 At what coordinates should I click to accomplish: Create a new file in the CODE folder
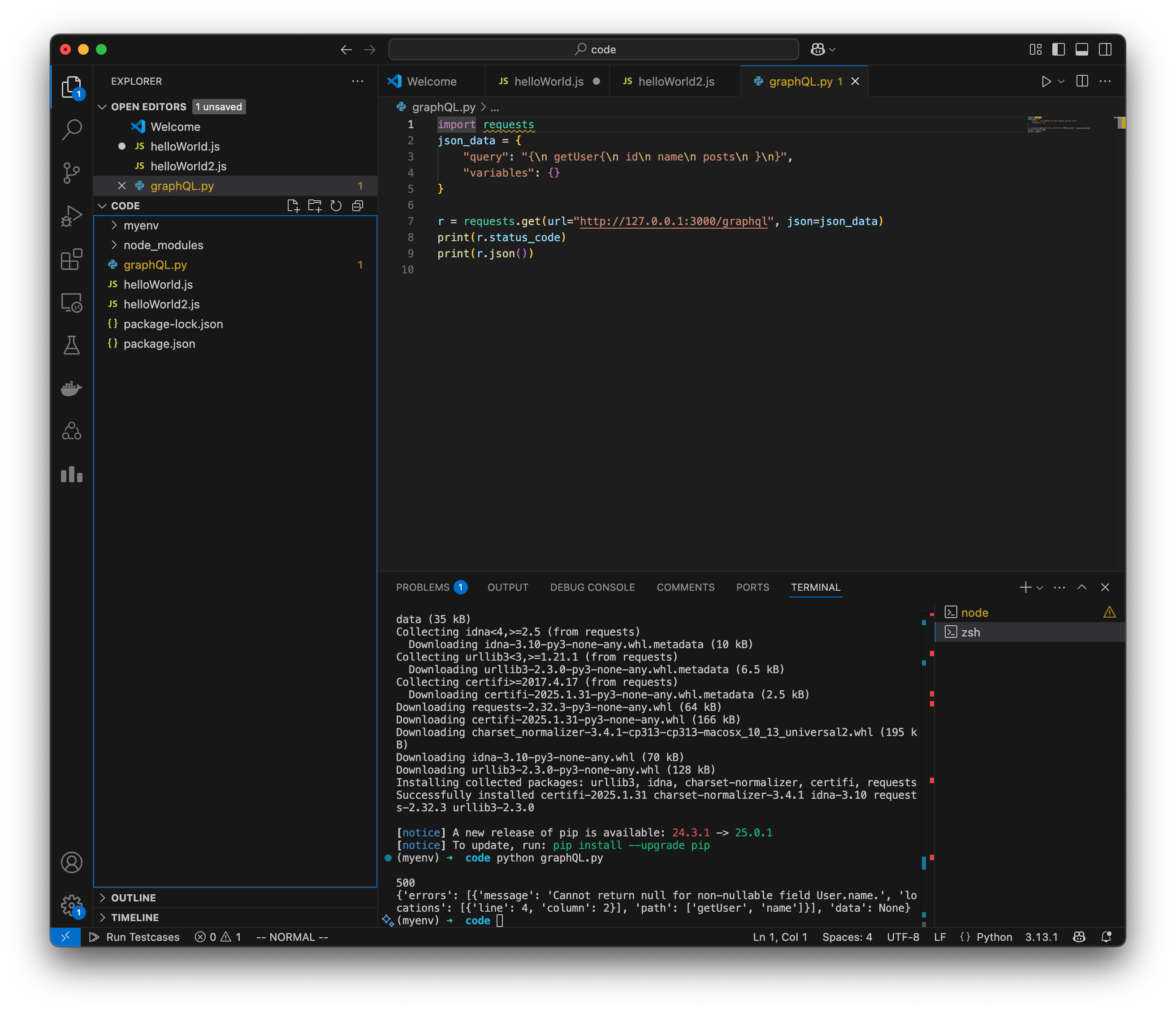294,205
